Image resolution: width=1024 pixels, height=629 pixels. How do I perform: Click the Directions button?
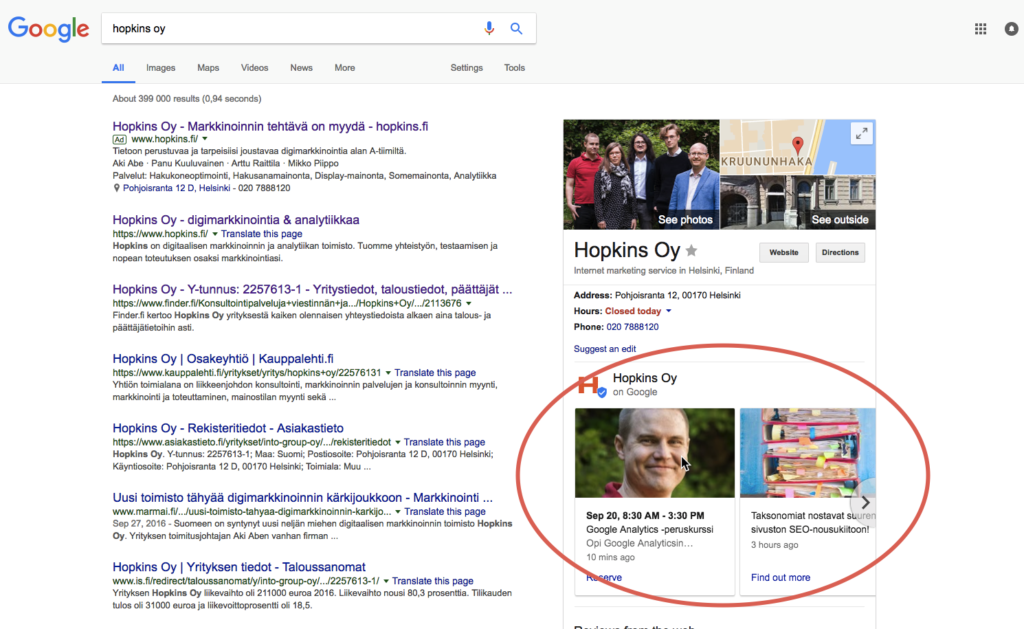[x=840, y=253]
